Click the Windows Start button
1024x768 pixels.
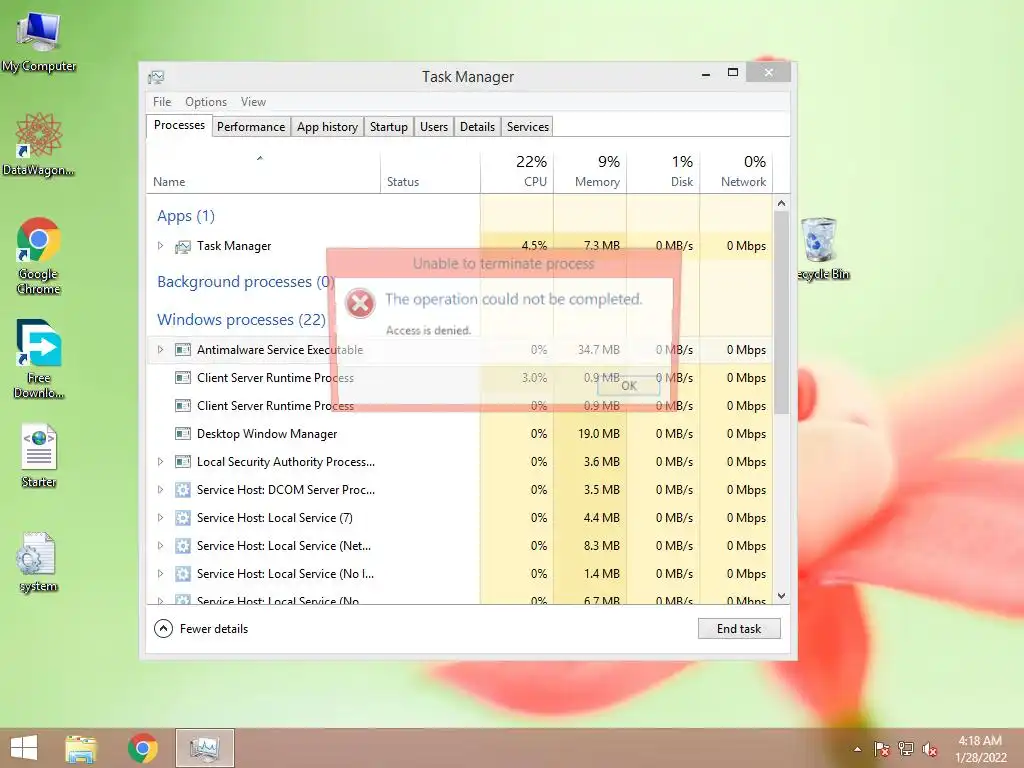pyautogui.click(x=24, y=748)
